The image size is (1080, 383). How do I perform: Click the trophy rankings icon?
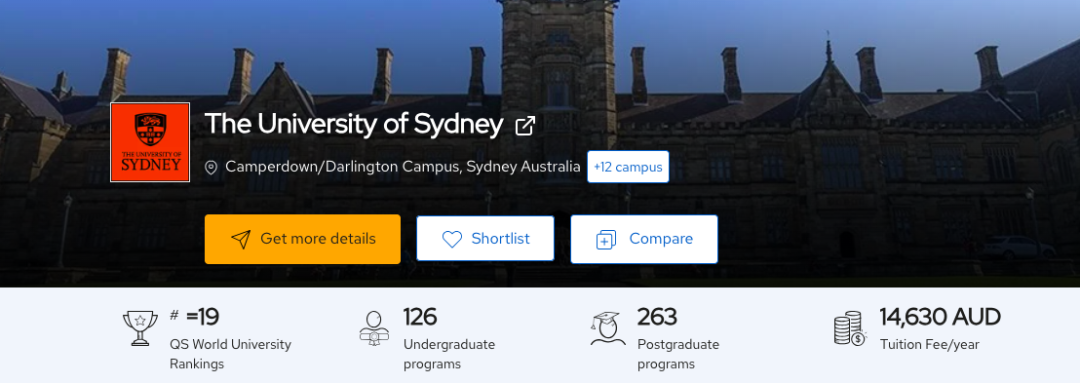click(x=140, y=329)
